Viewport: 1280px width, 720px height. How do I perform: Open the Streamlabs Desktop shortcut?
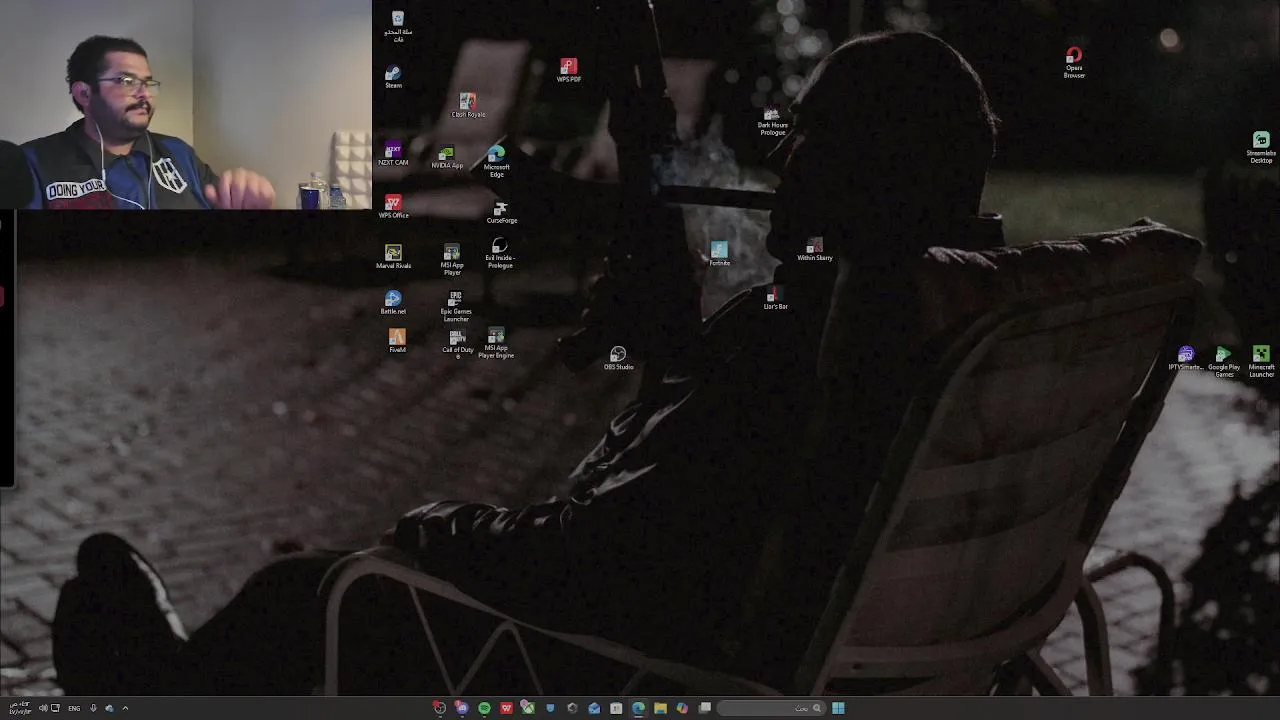click(x=1261, y=147)
